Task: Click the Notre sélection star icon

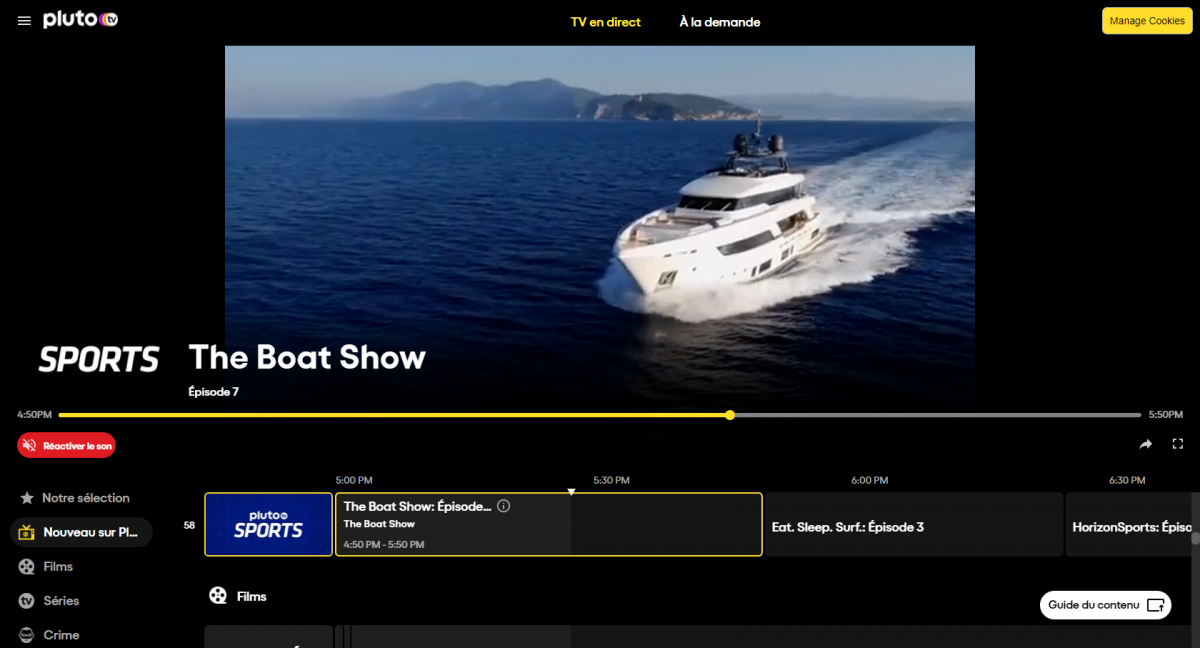Action: tap(27, 498)
